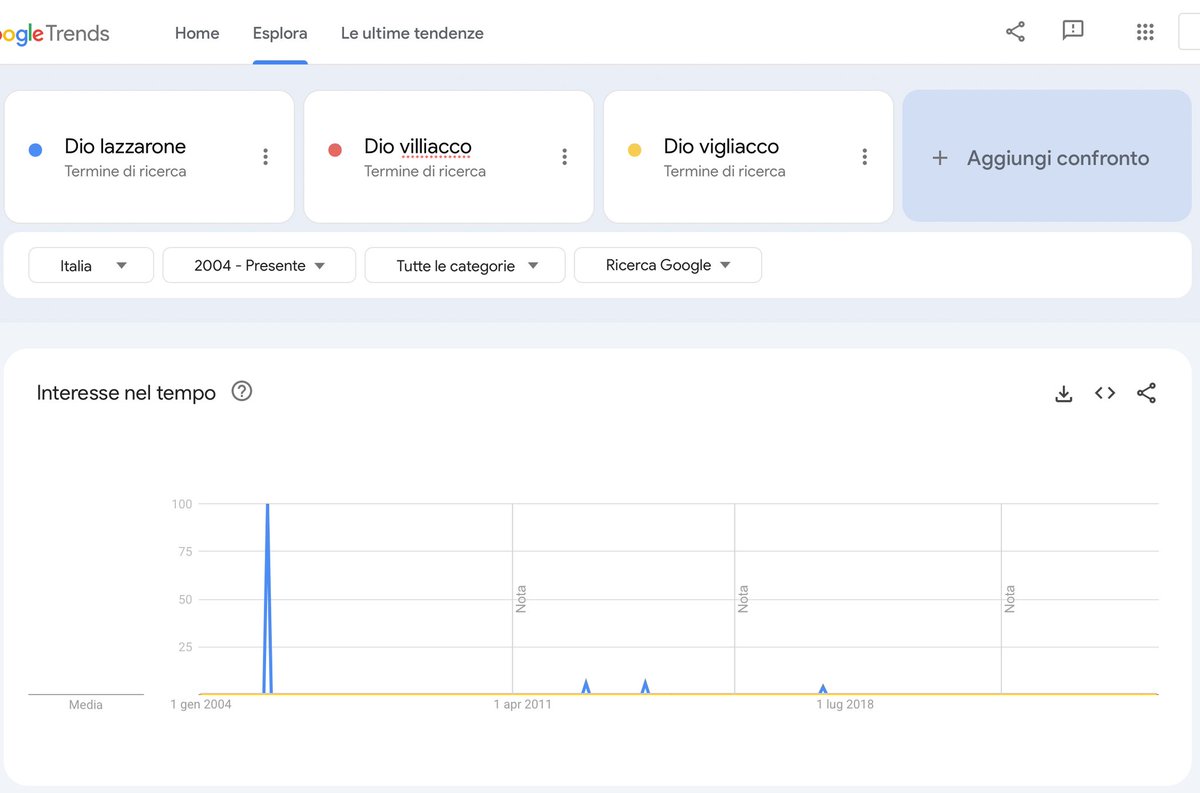This screenshot has height=793, width=1200.
Task: Open the Google apps grid
Action: click(x=1145, y=32)
